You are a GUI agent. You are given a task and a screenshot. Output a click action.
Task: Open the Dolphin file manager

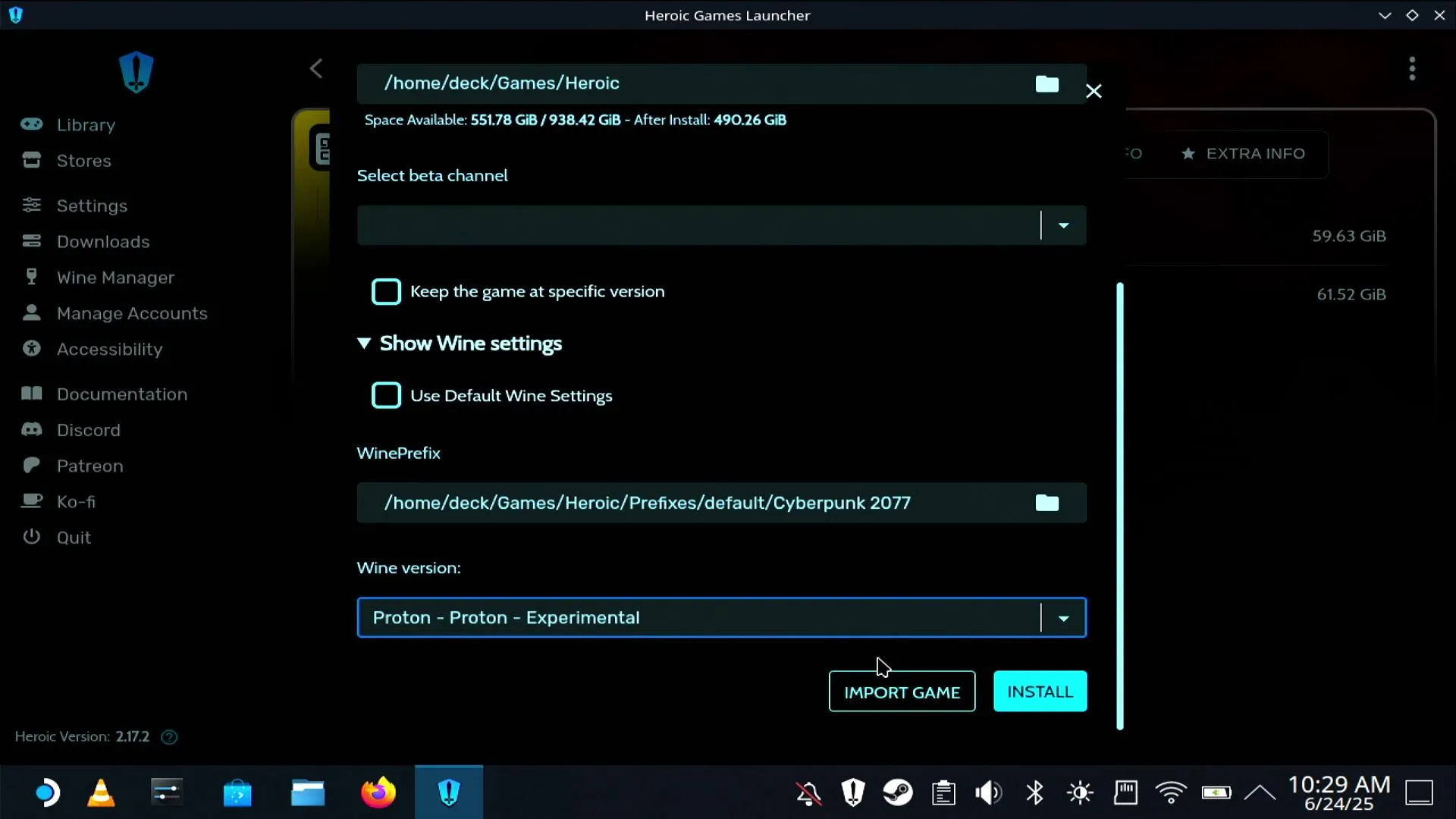pos(308,792)
